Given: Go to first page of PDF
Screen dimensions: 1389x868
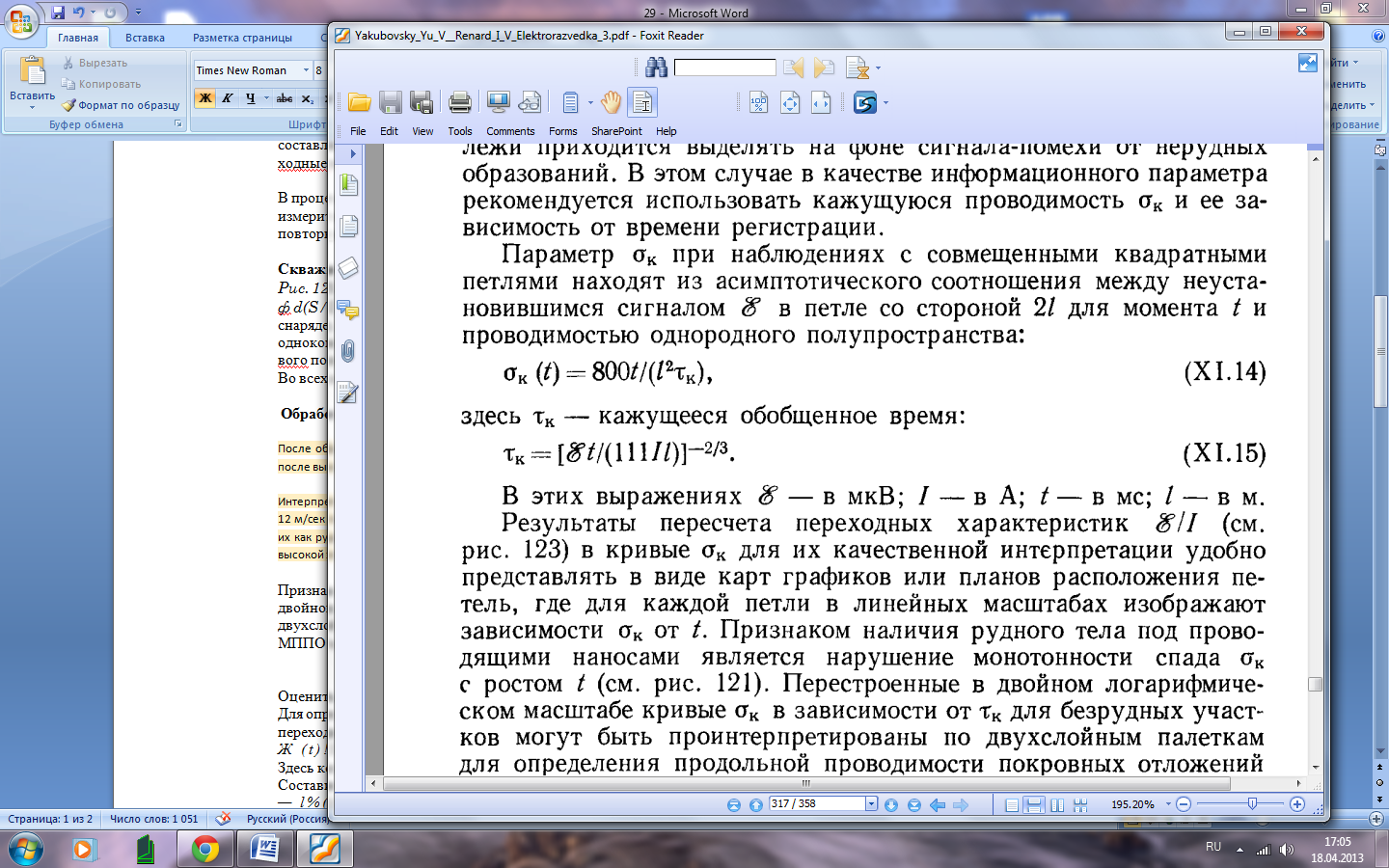Looking at the screenshot, I should [733, 805].
